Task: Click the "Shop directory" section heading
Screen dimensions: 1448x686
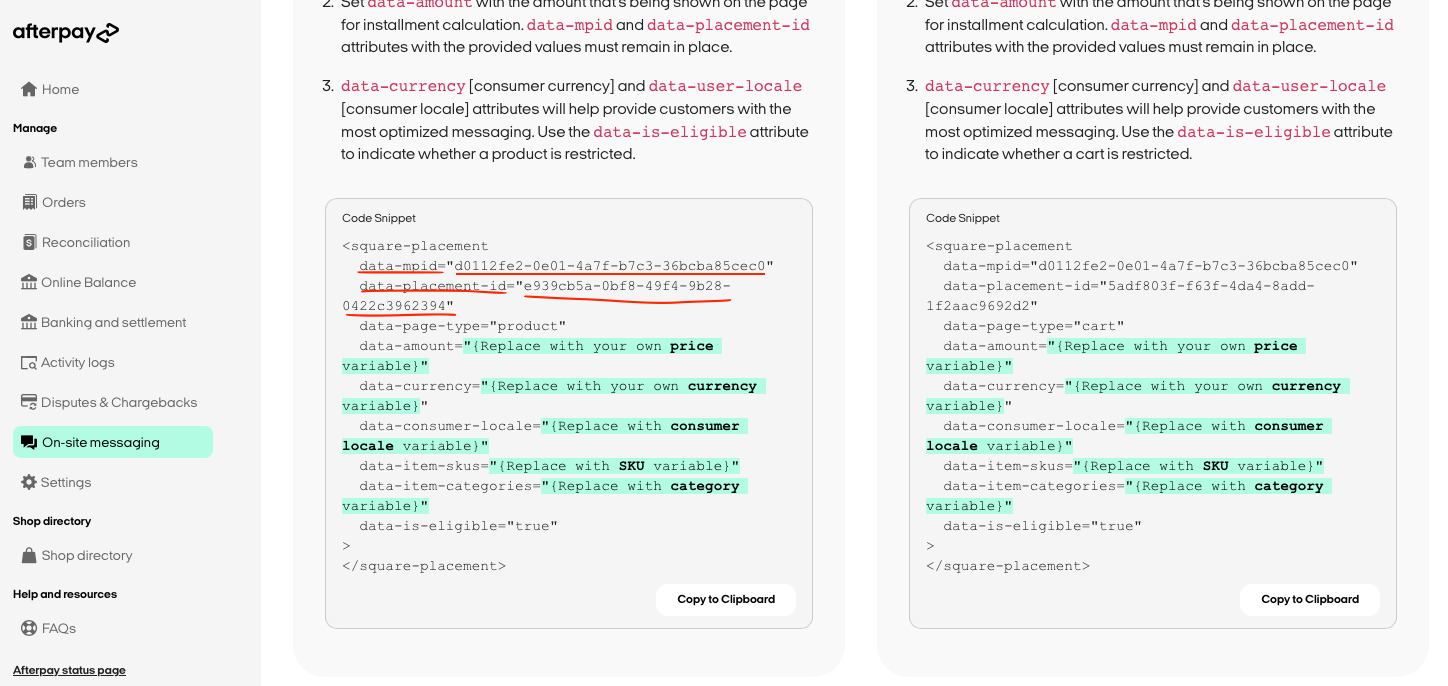Action: coord(52,521)
